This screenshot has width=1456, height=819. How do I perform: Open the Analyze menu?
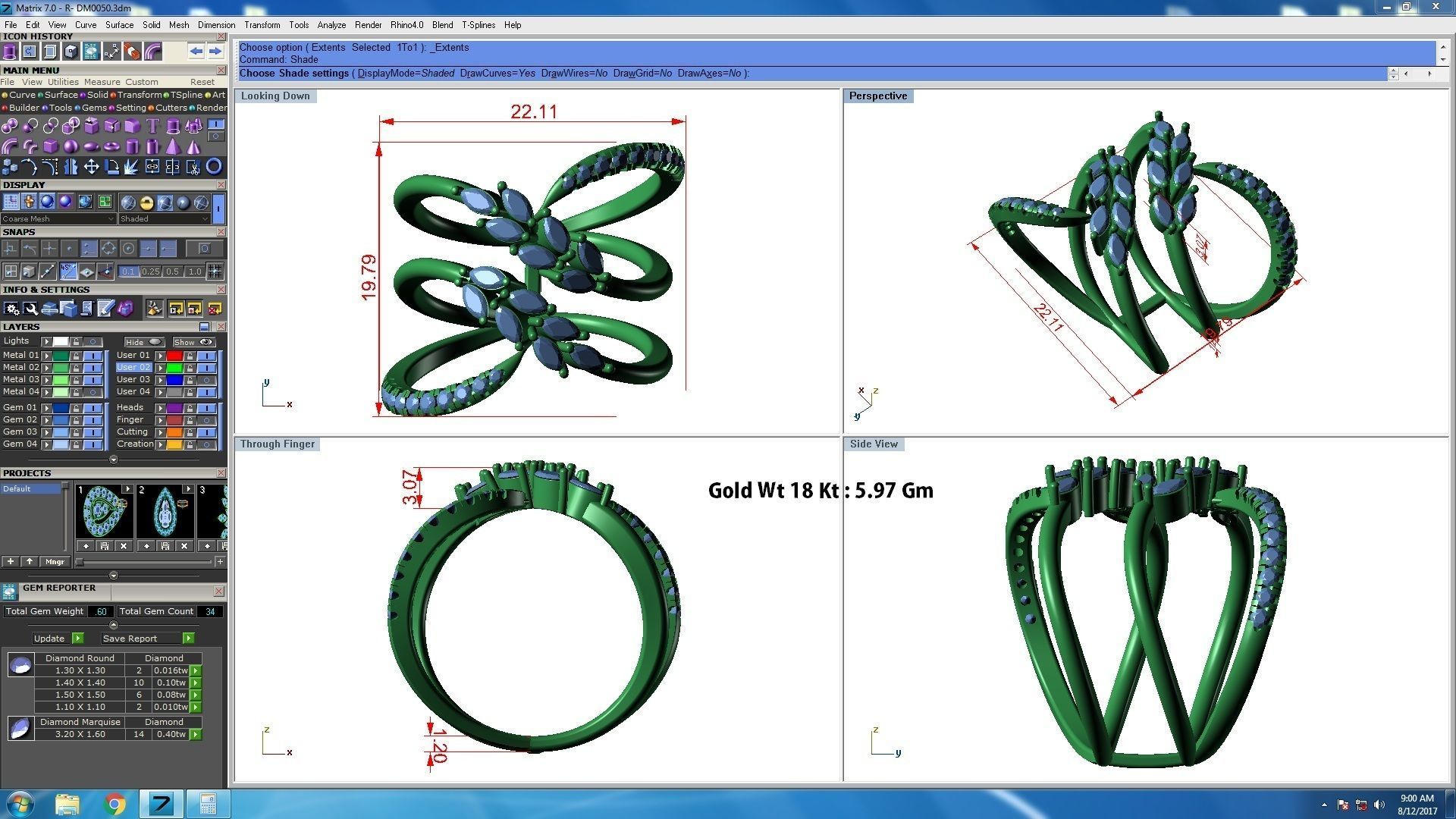point(331,25)
